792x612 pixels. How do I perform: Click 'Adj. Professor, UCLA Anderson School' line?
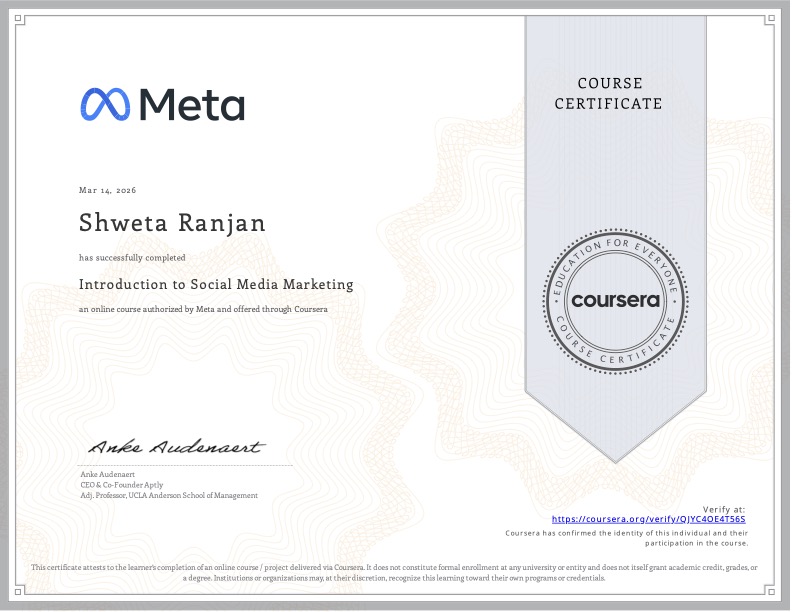click(169, 495)
